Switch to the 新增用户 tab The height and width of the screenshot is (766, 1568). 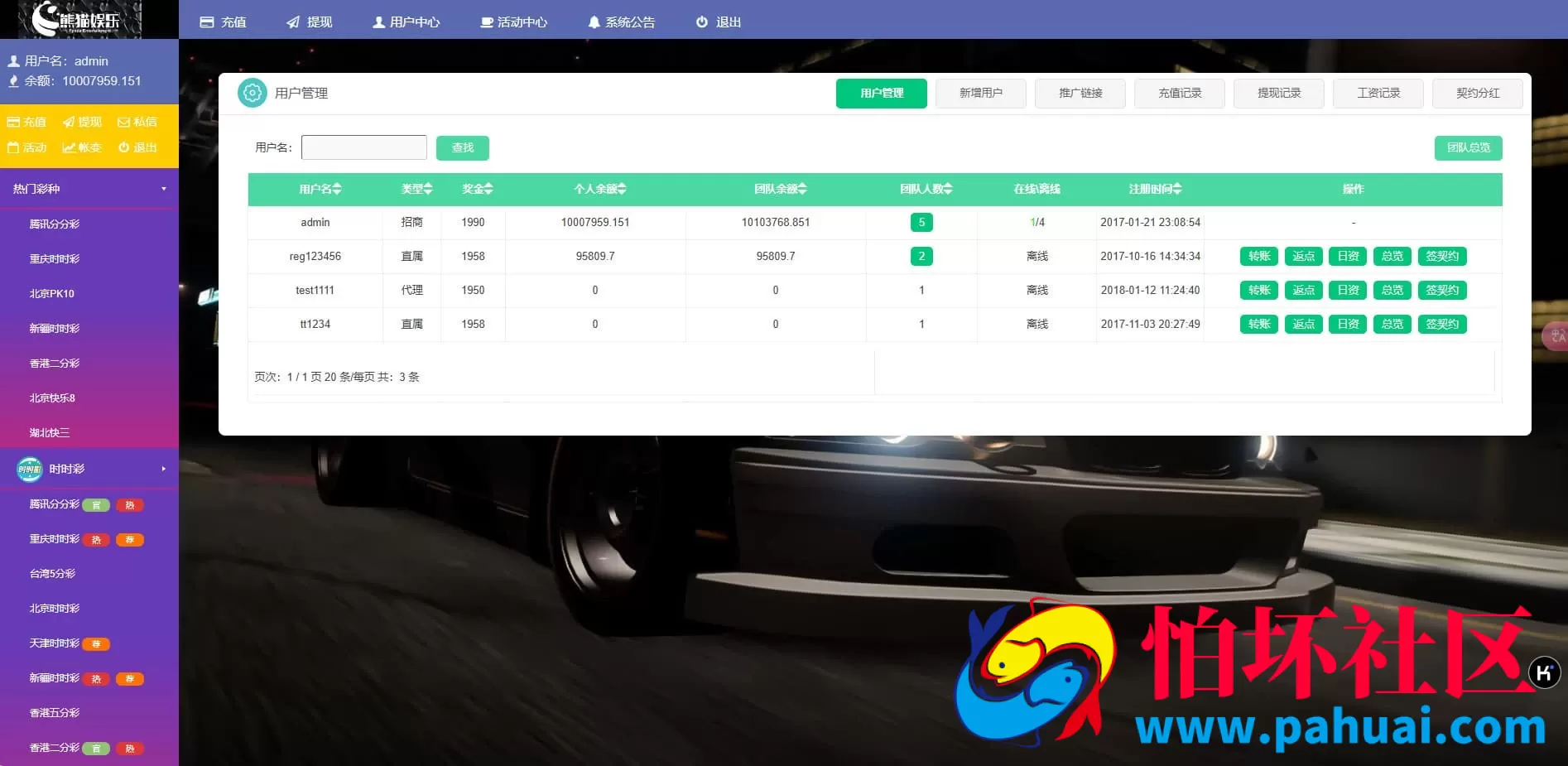980,93
